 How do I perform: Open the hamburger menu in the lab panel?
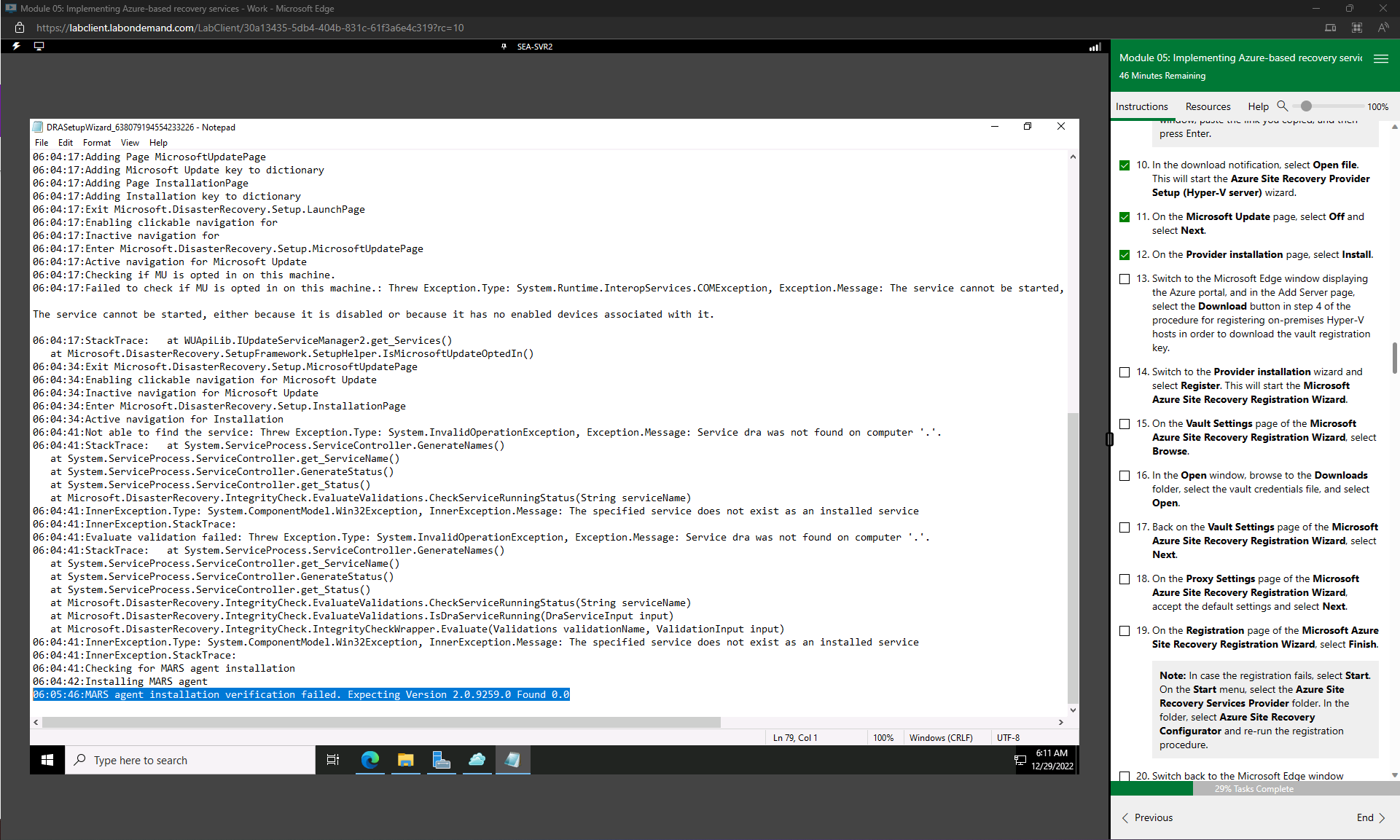click(x=1382, y=59)
